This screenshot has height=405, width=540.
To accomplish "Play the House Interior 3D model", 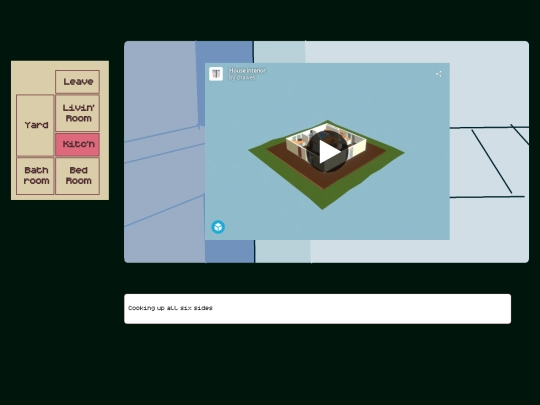I will (x=328, y=152).
